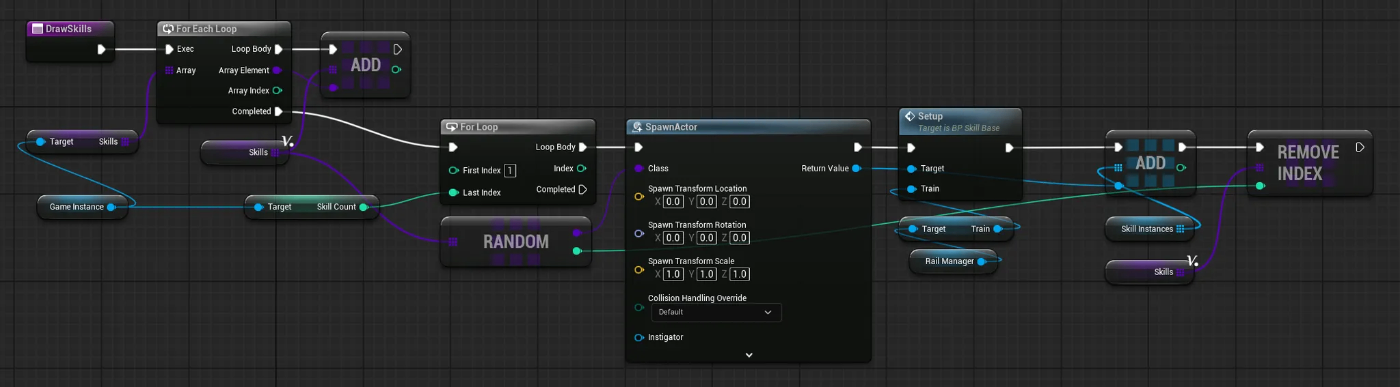Select the Spawn Transform Location pin

click(639, 196)
